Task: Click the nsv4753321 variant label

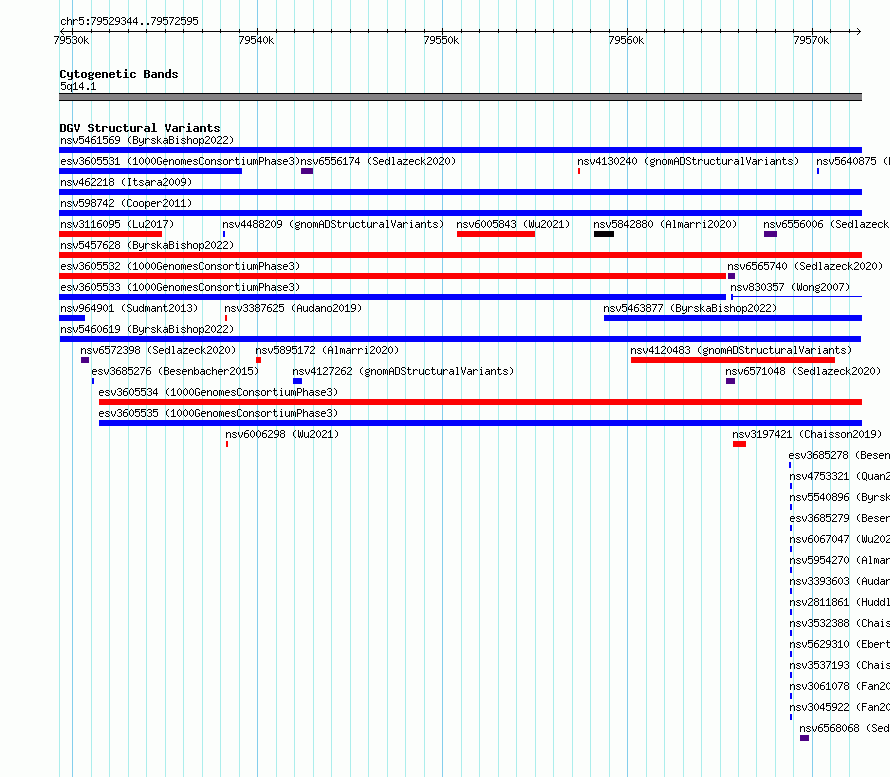Action: pyautogui.click(x=839, y=476)
